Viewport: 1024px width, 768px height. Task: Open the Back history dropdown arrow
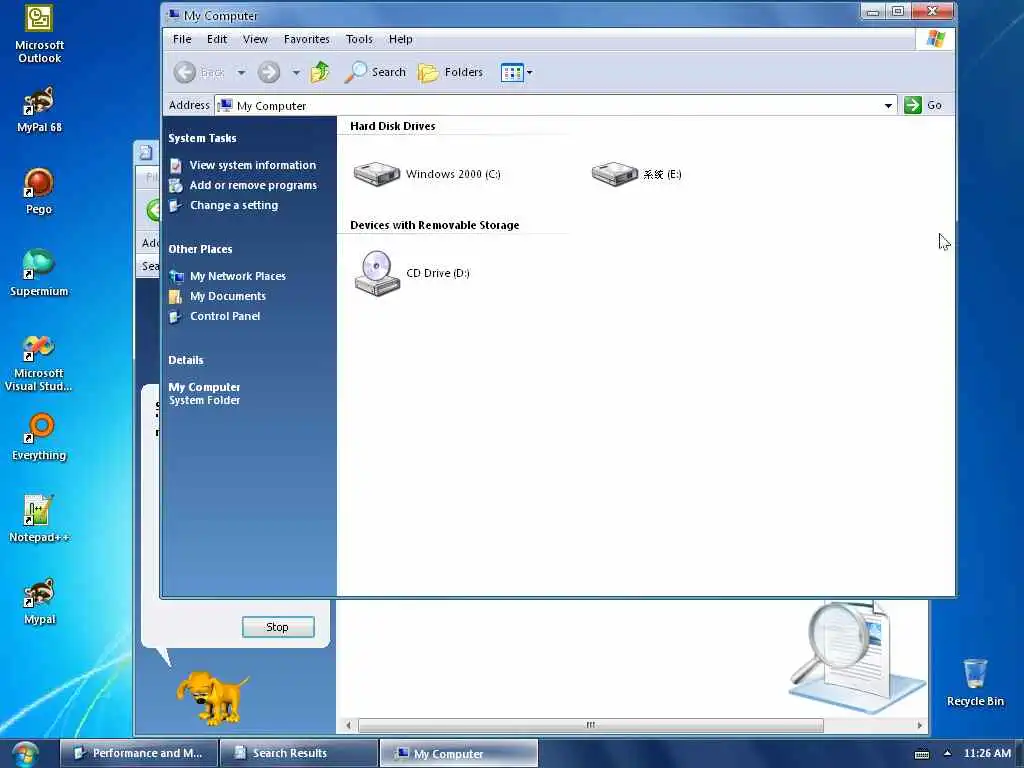click(241, 72)
